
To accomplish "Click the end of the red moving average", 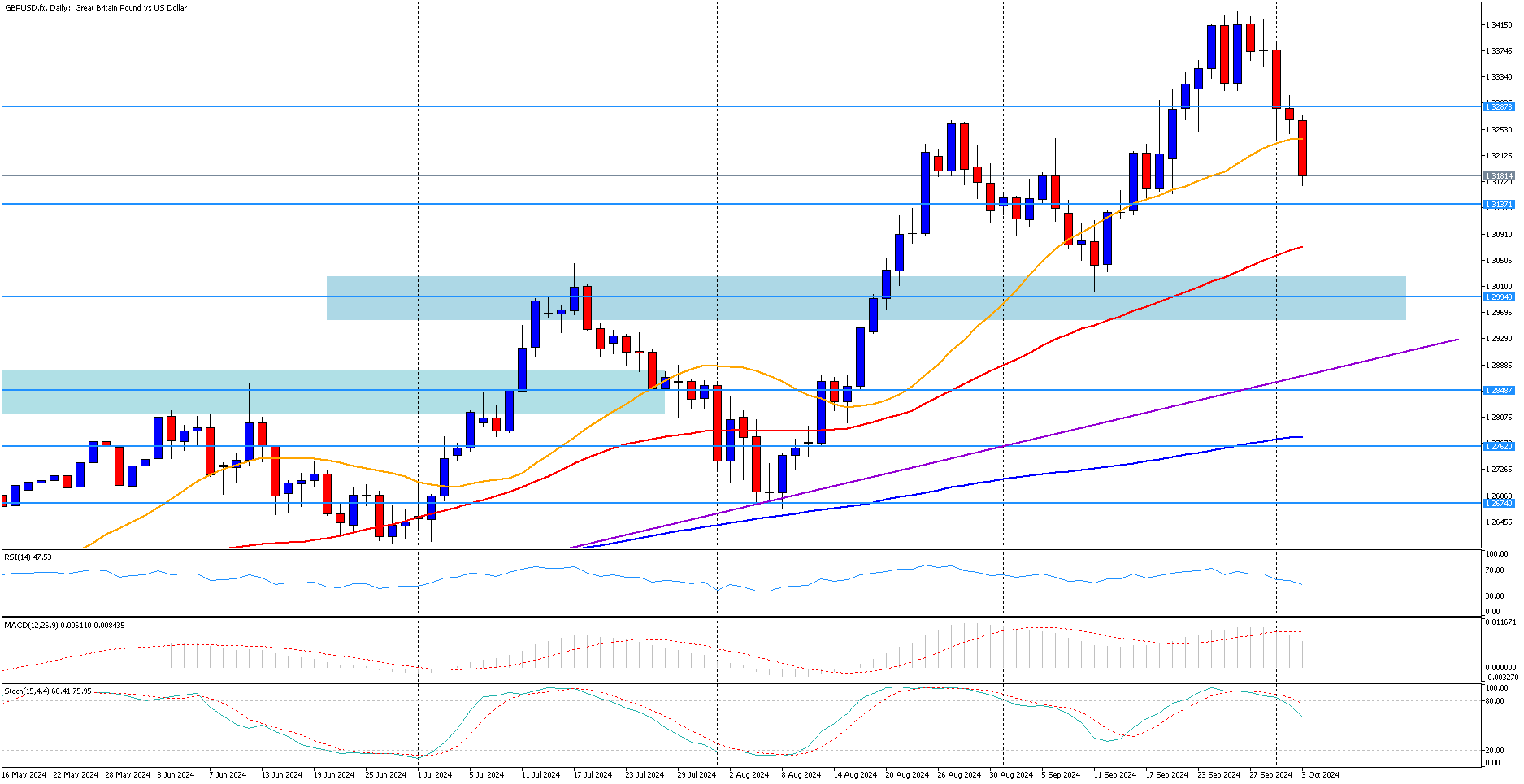I will (x=1301, y=247).
